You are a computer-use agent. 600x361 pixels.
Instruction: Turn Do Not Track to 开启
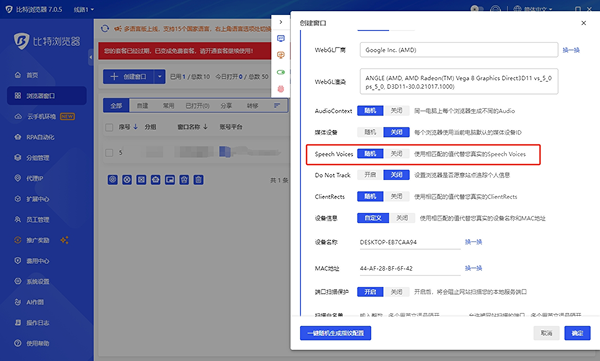coord(370,175)
